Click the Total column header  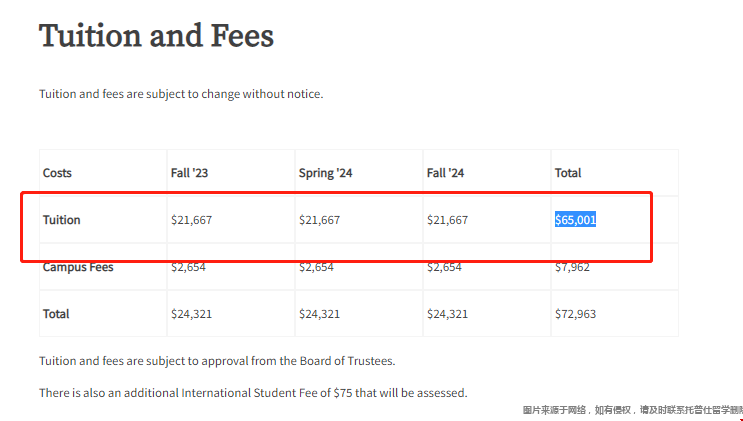point(568,173)
